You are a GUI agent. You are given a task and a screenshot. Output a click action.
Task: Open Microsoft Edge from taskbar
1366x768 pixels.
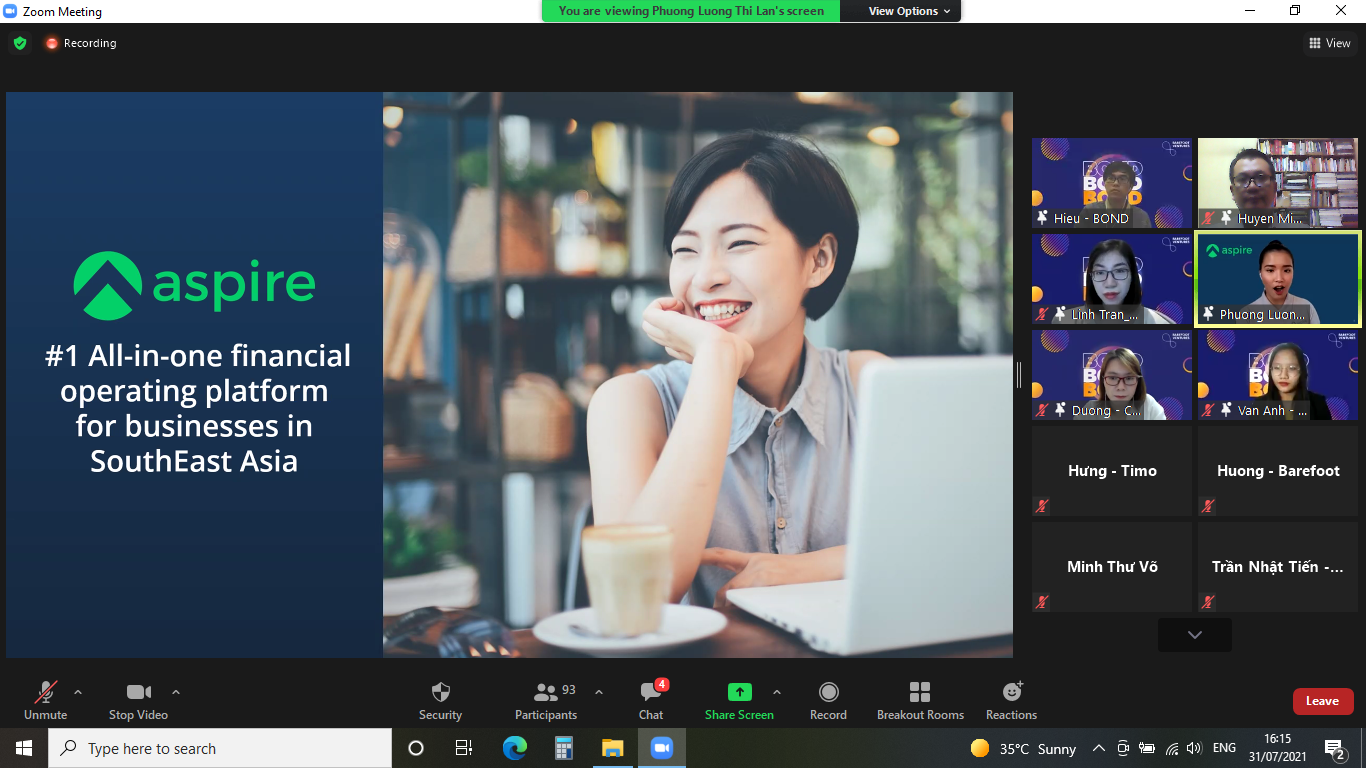click(515, 748)
